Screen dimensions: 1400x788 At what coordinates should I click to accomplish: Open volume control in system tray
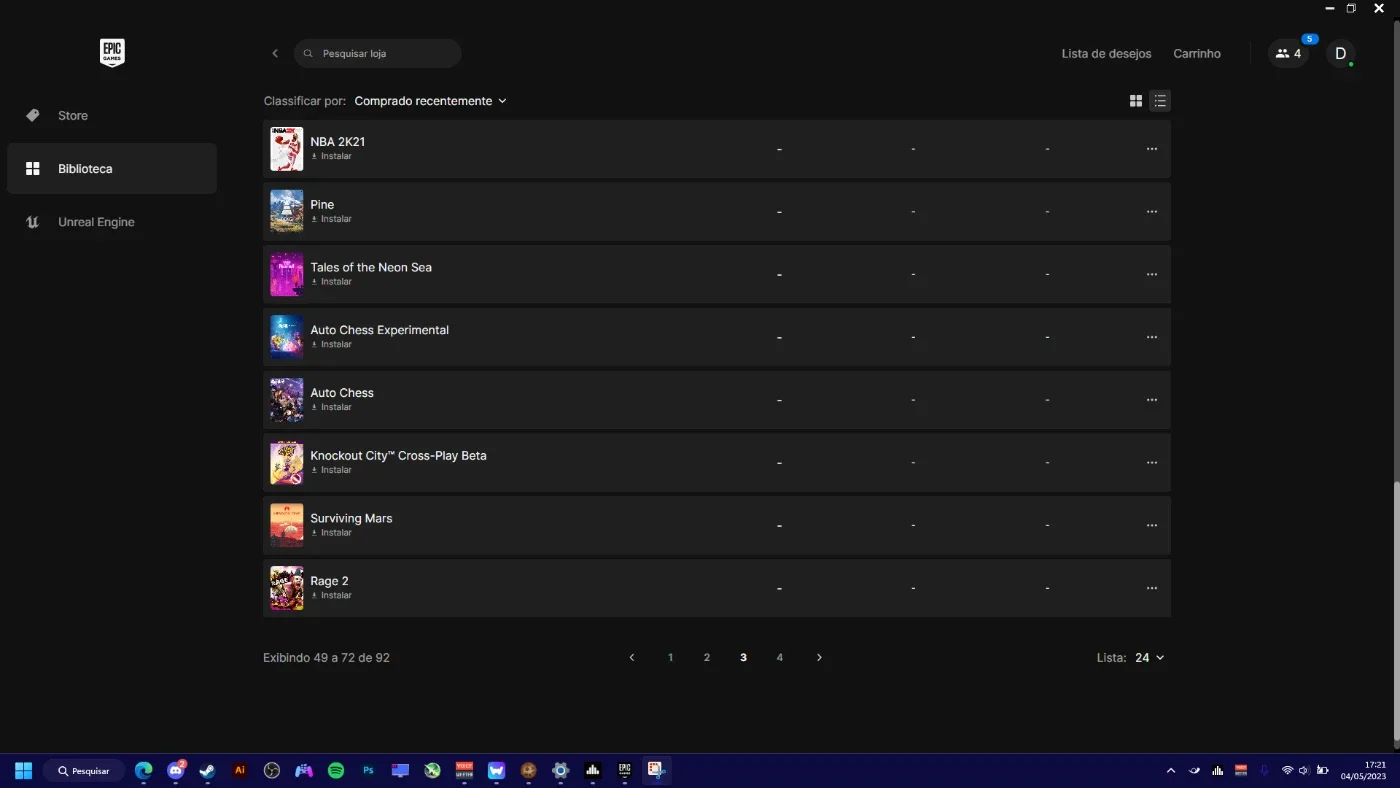(1304, 771)
